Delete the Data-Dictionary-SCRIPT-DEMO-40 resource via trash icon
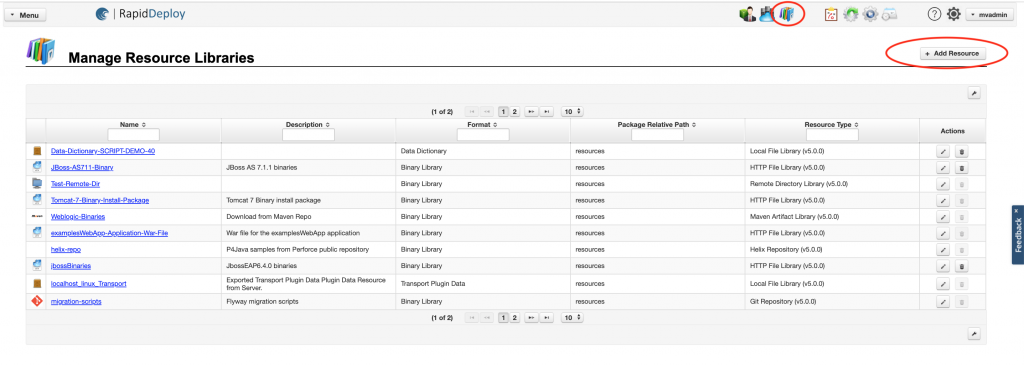Screen dimensions: 1024x365 (961, 151)
